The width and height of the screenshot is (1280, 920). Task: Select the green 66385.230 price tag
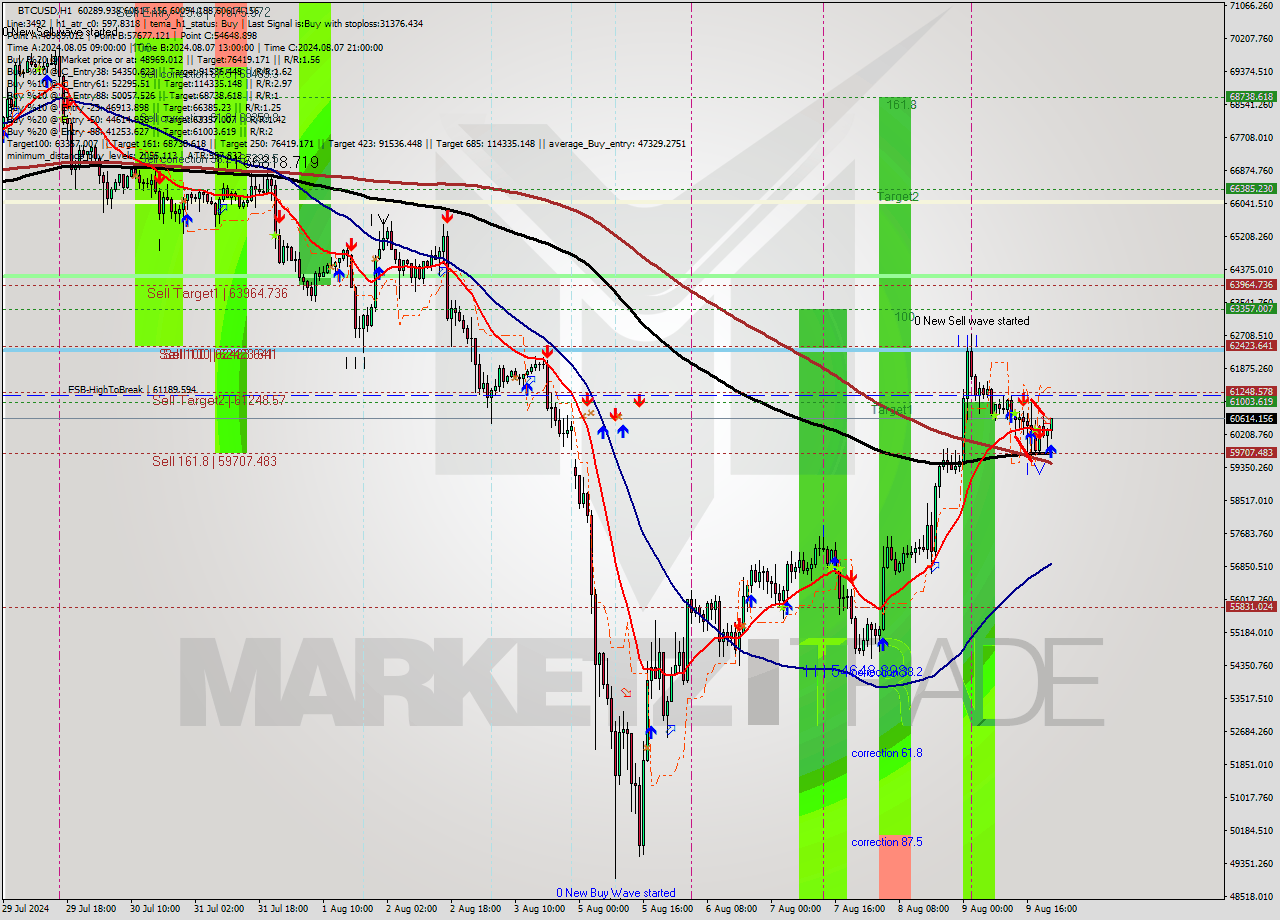point(1250,188)
